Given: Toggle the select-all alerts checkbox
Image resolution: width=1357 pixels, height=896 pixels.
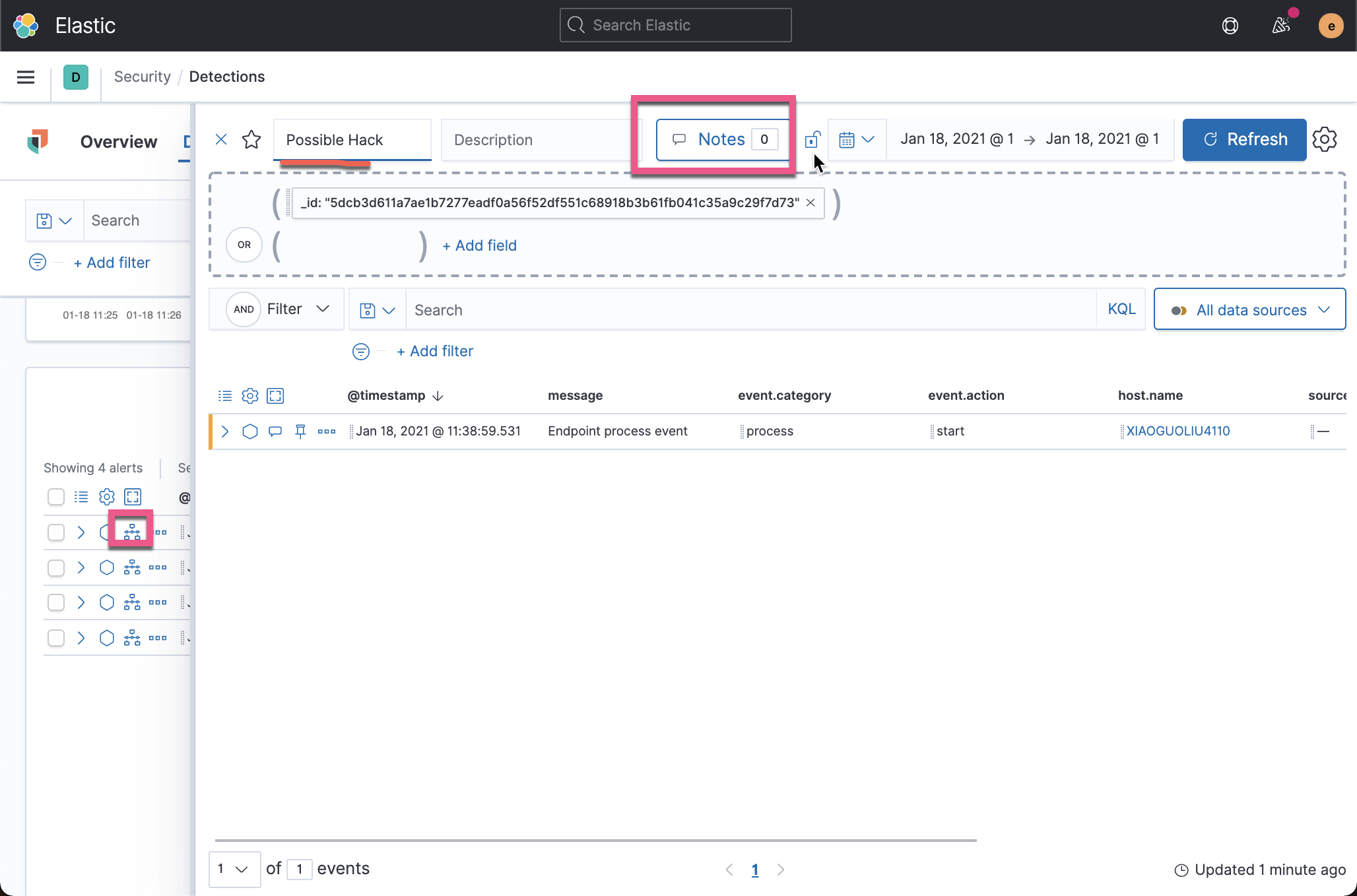Looking at the screenshot, I should click(x=56, y=497).
